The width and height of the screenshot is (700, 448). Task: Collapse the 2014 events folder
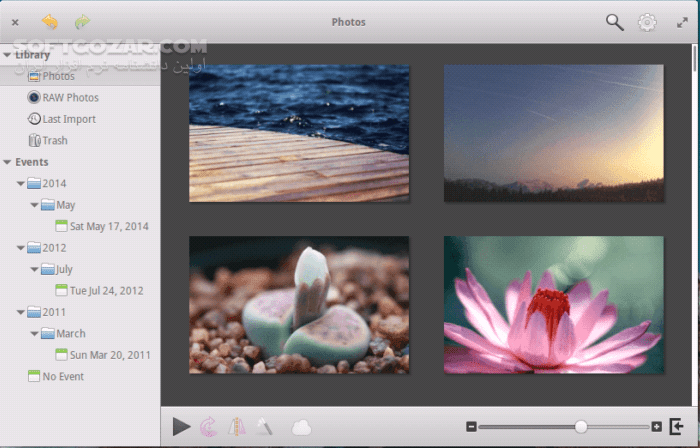(x=20, y=184)
